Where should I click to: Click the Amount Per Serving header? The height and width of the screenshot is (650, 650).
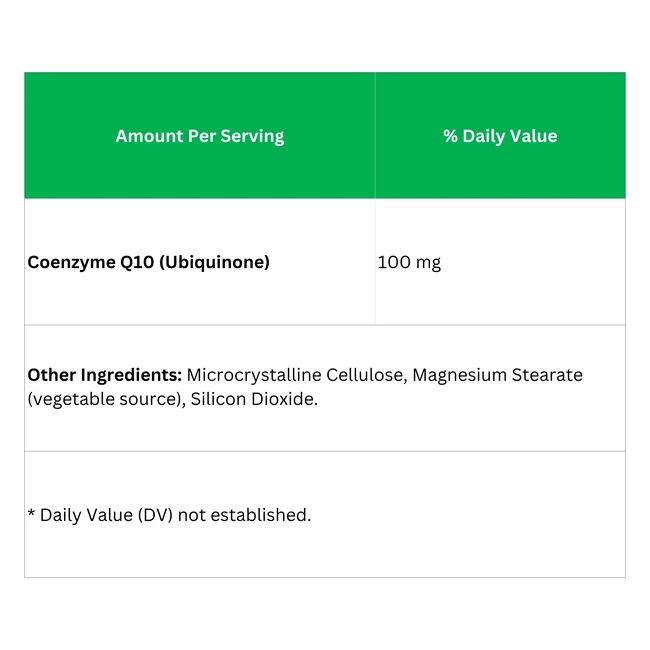click(x=200, y=136)
